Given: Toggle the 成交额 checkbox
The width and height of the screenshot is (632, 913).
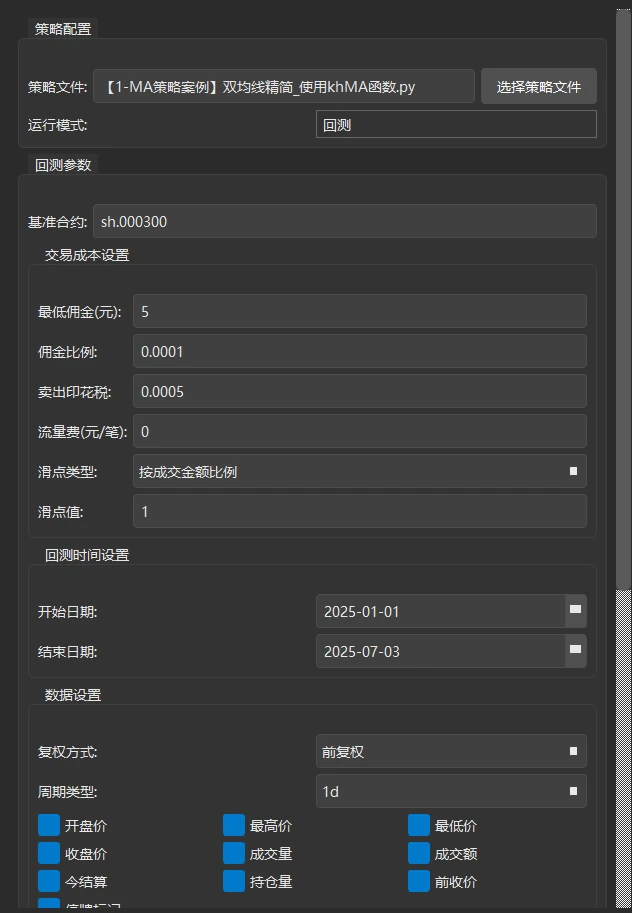Looking at the screenshot, I should tap(419, 853).
